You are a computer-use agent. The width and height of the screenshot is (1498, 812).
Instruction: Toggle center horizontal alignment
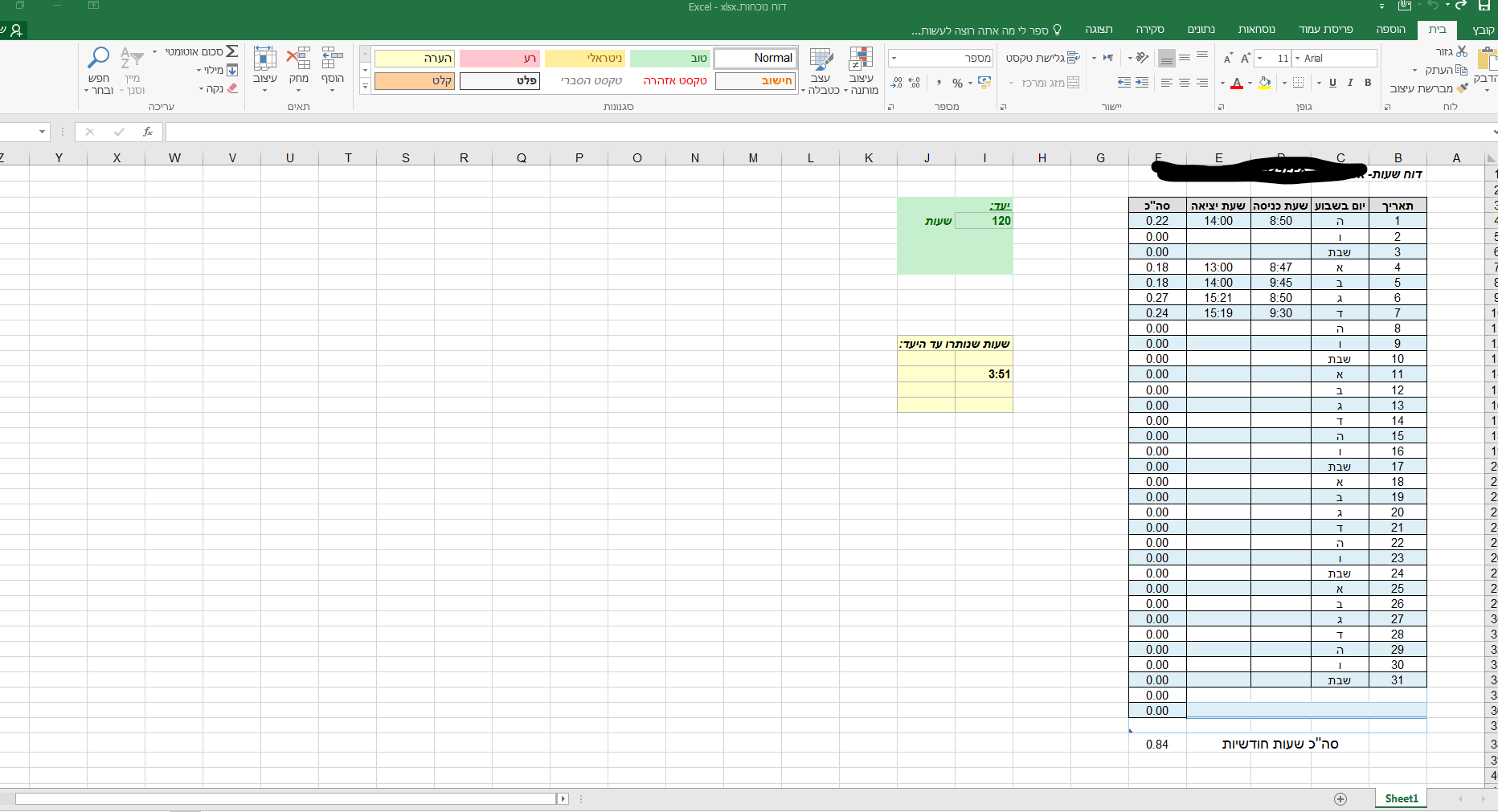tap(1185, 83)
